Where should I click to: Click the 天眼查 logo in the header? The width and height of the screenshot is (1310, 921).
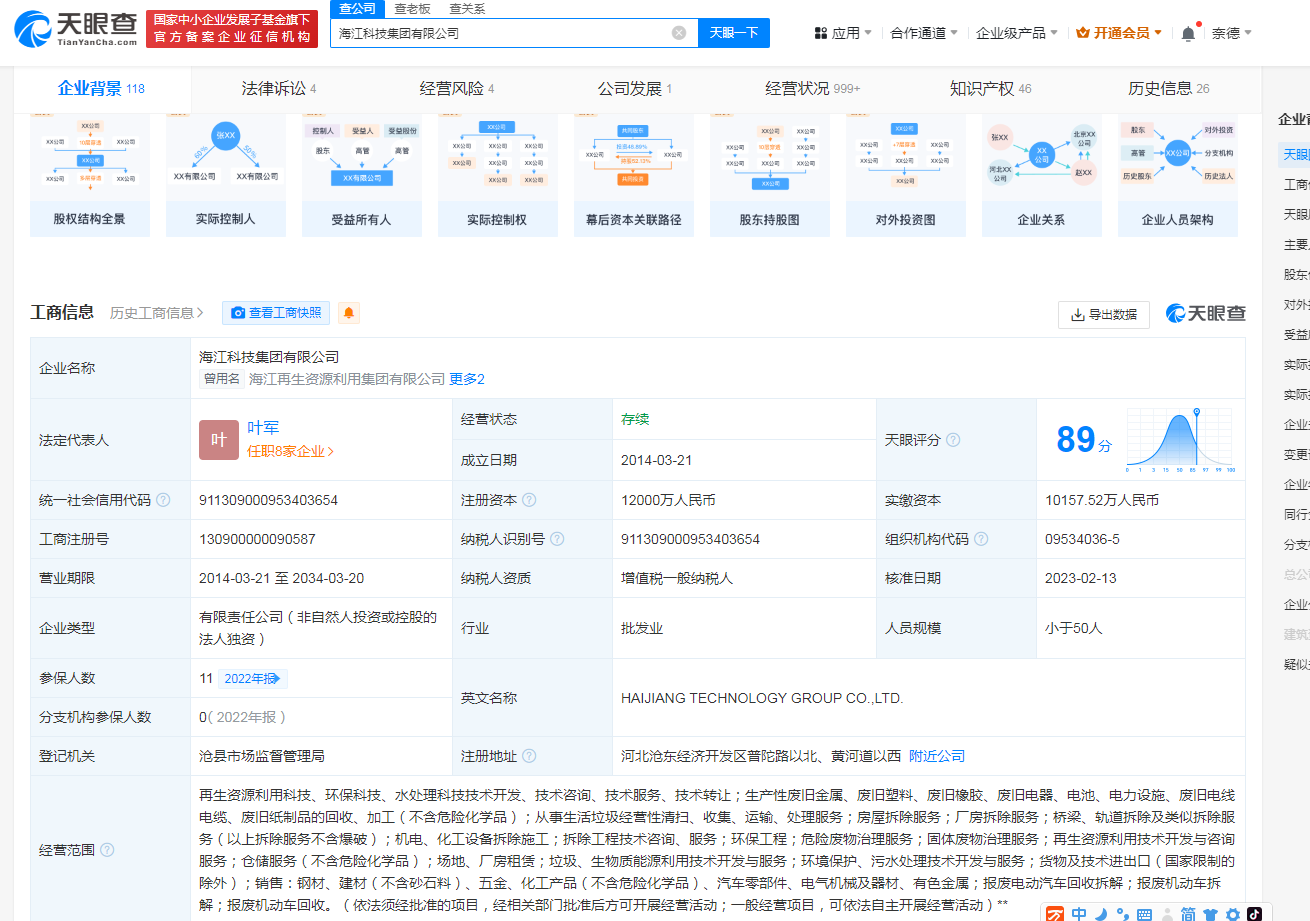coord(76,30)
